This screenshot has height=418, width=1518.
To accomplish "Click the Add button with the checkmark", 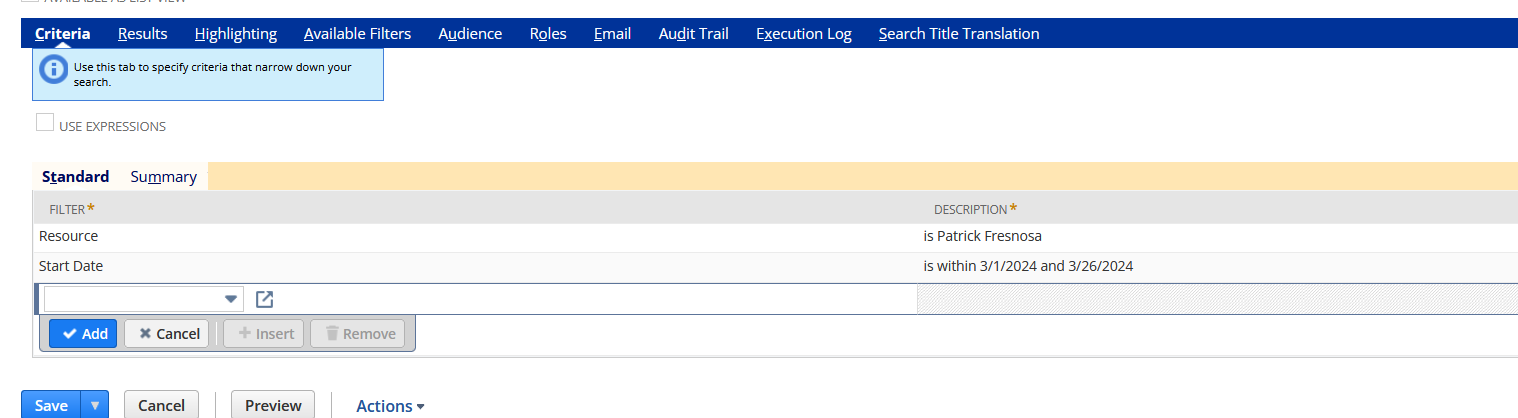I will [x=84, y=334].
